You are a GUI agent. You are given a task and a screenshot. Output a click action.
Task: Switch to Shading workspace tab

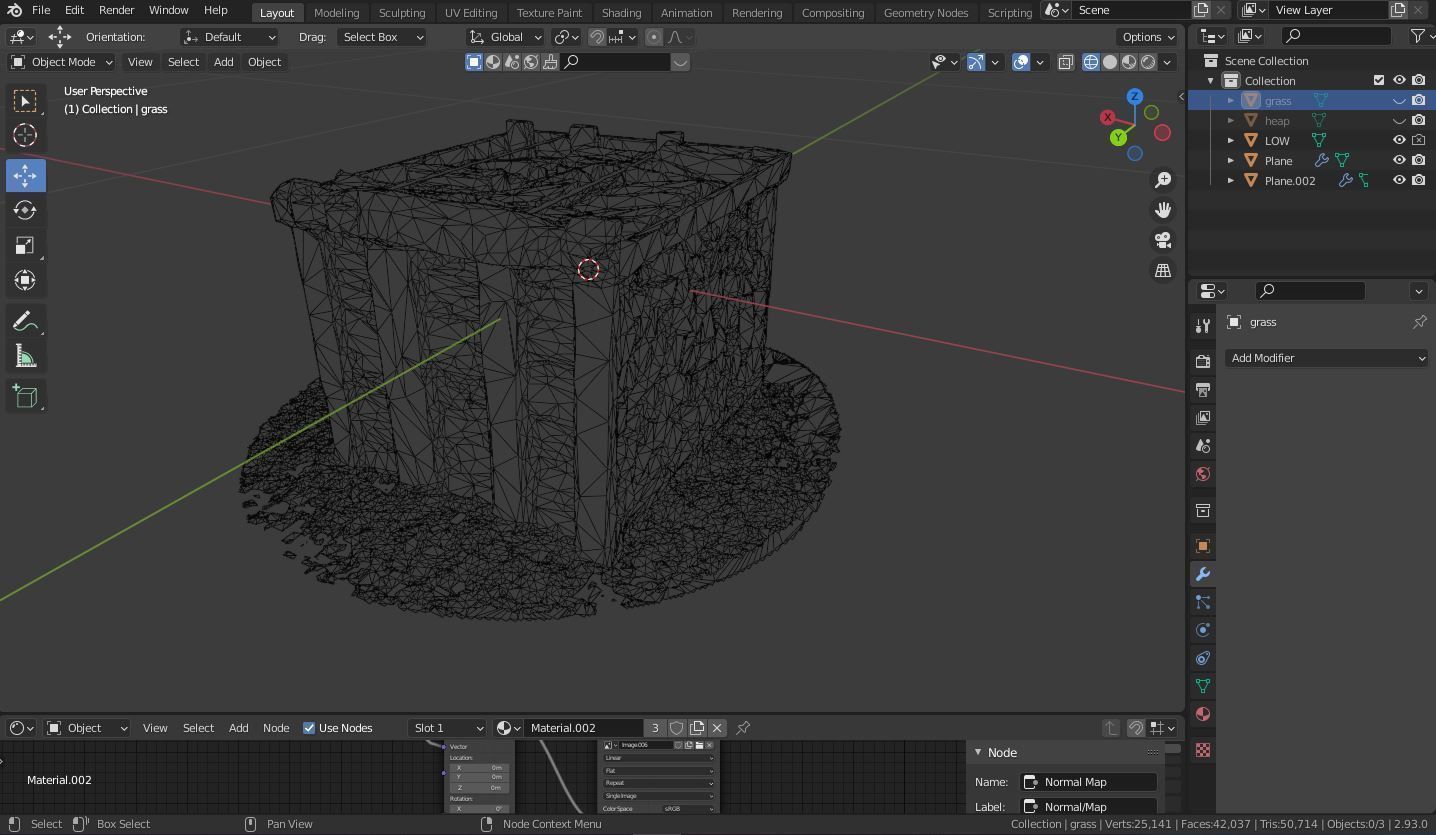point(621,12)
